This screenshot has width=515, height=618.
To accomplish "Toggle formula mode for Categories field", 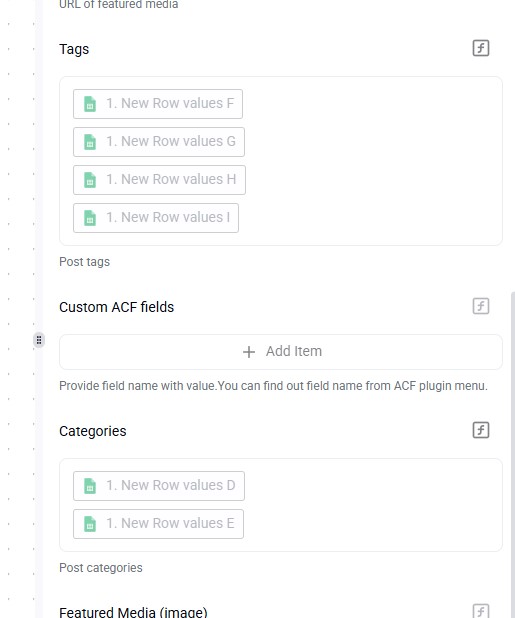I will 481,430.
